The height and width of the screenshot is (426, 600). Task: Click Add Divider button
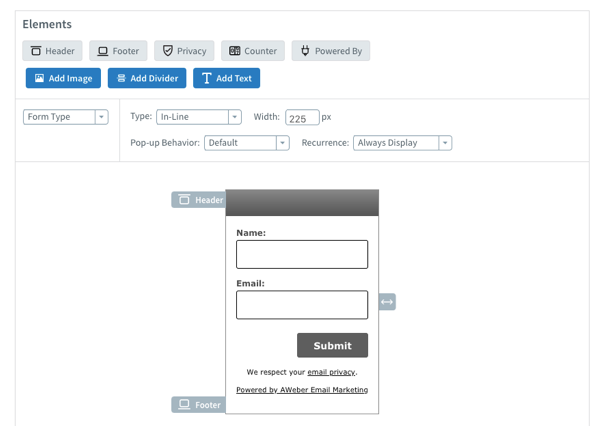click(x=147, y=78)
